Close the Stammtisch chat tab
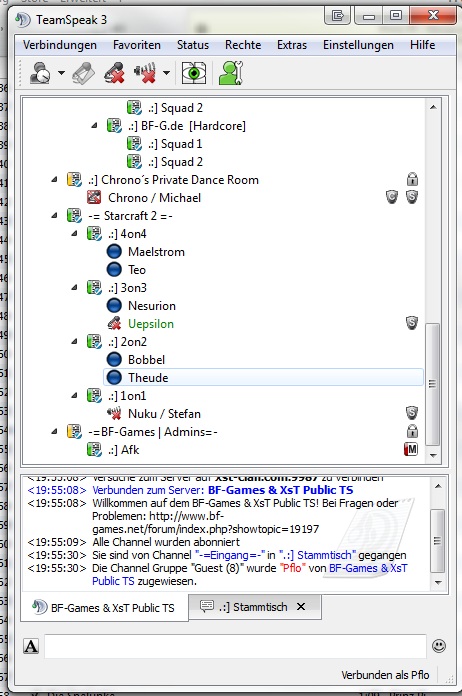 301,606
